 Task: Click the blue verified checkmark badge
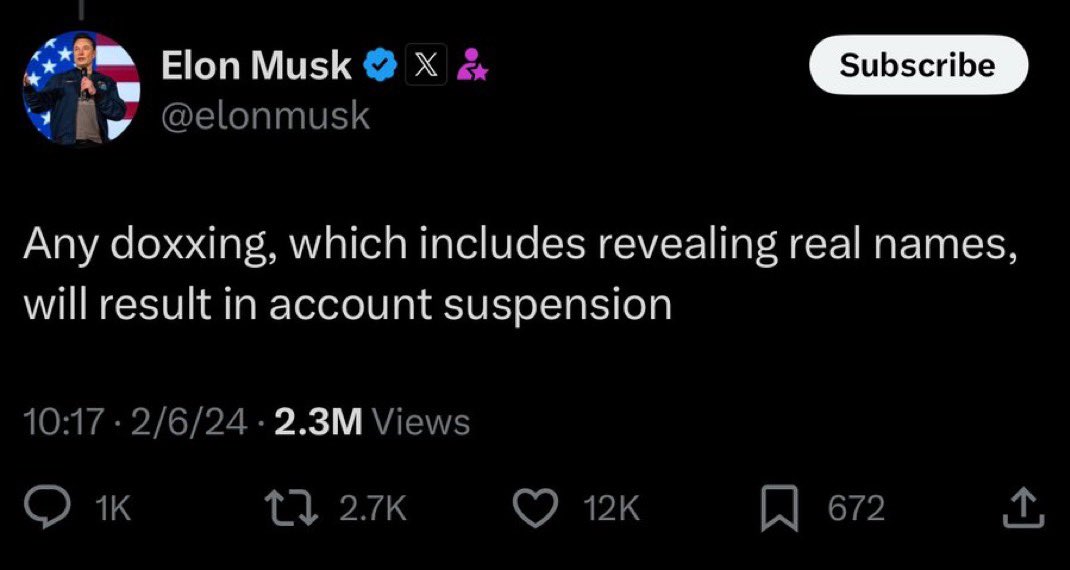click(x=377, y=67)
